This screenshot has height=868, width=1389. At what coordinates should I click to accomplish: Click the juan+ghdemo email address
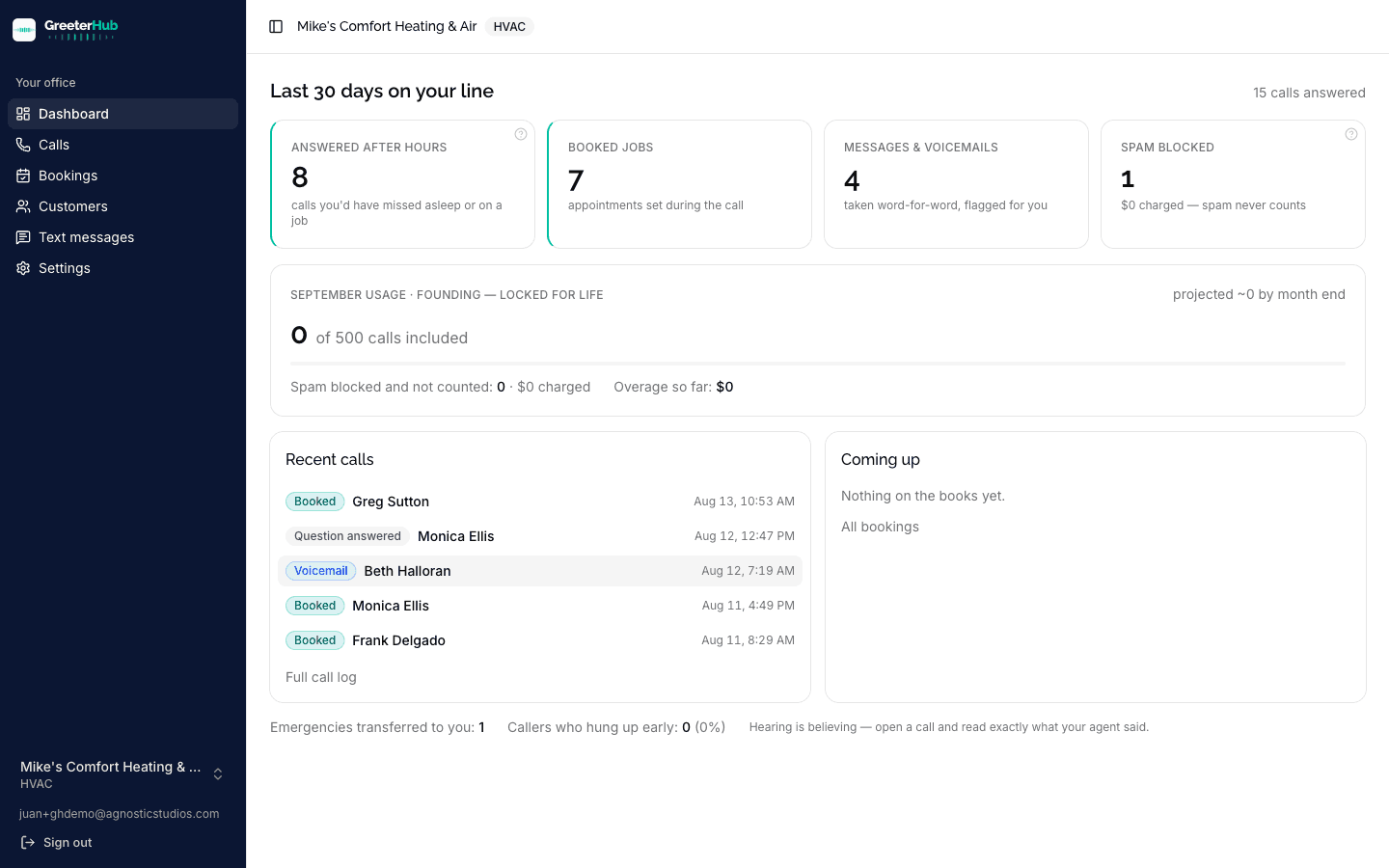[119, 814]
